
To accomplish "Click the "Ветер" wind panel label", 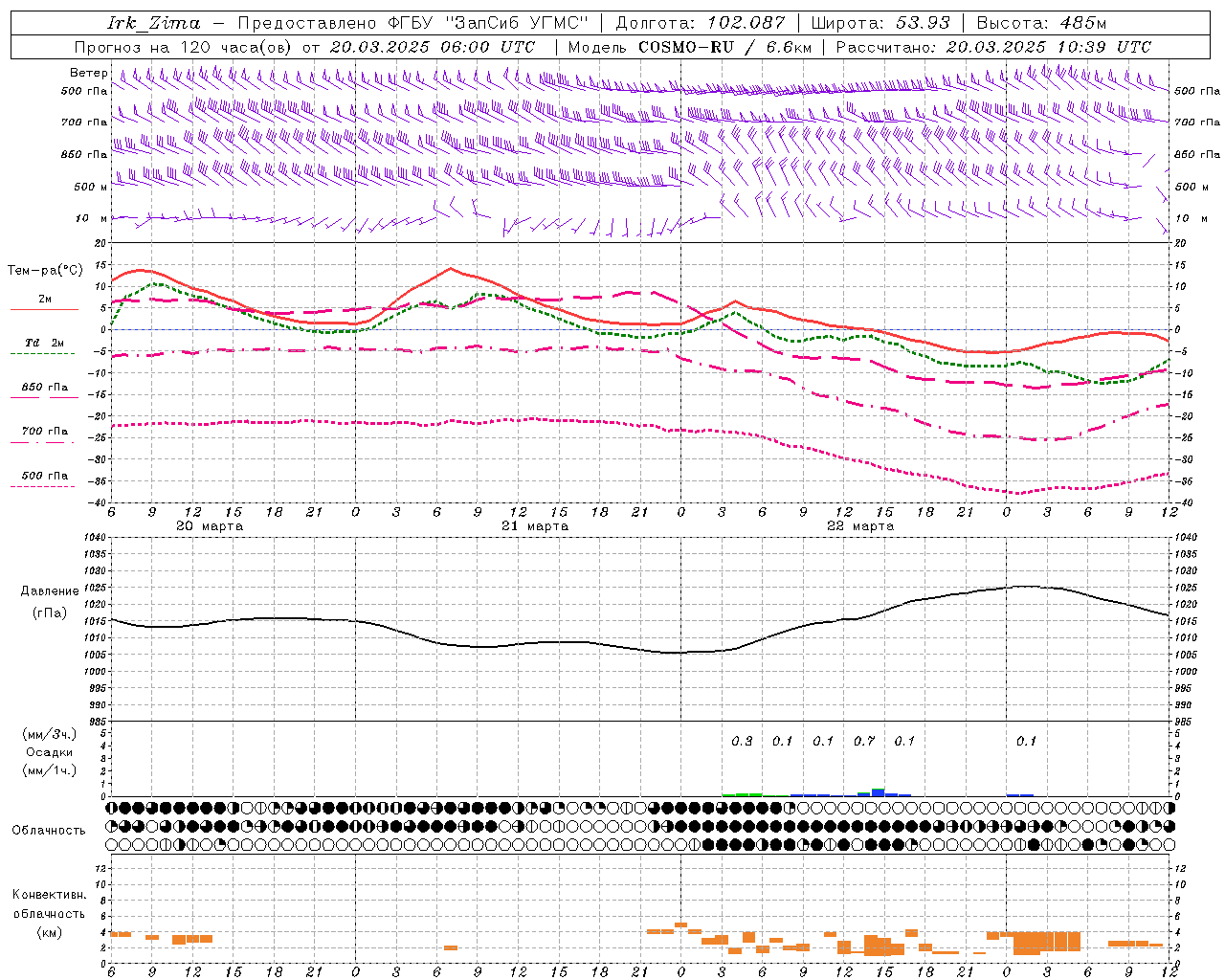I will point(89,73).
